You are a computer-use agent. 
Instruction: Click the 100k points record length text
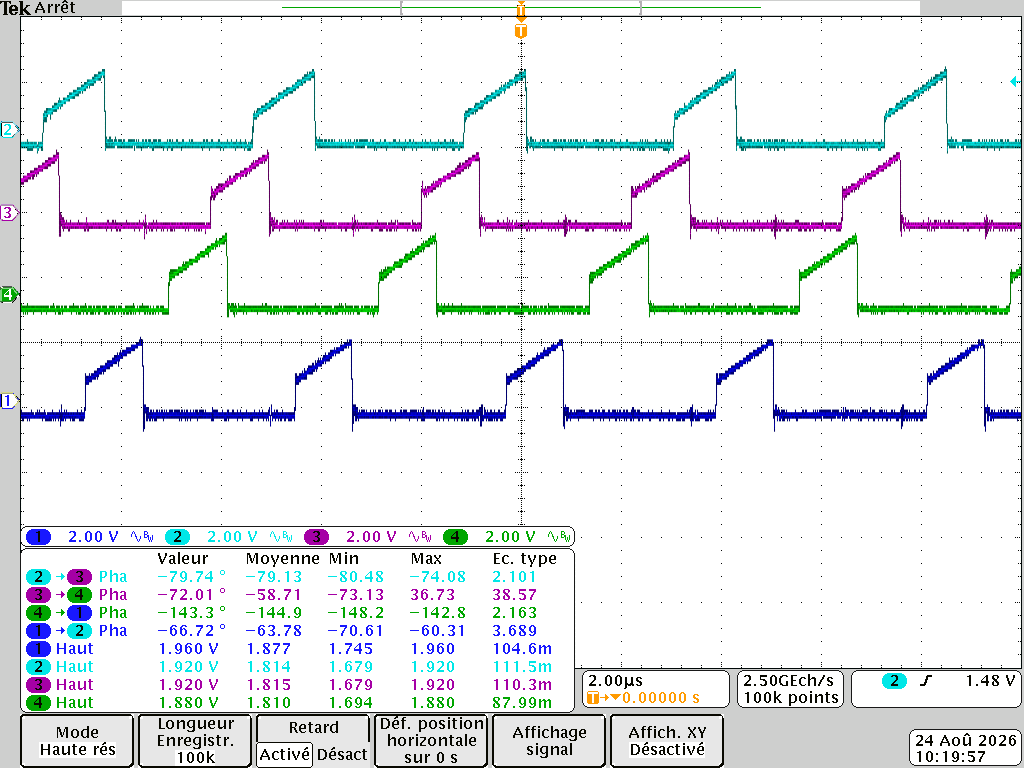pos(791,697)
